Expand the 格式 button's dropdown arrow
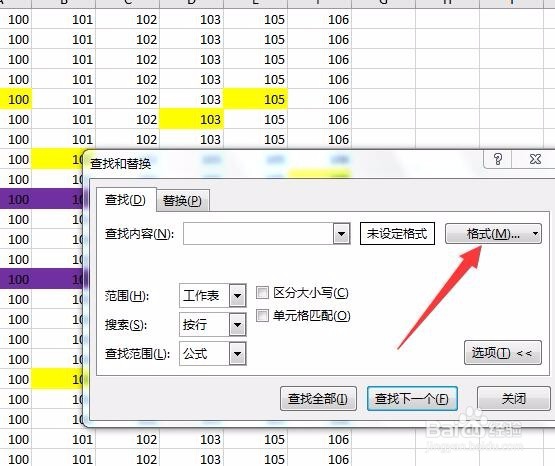The height and width of the screenshot is (466, 555). [536, 234]
